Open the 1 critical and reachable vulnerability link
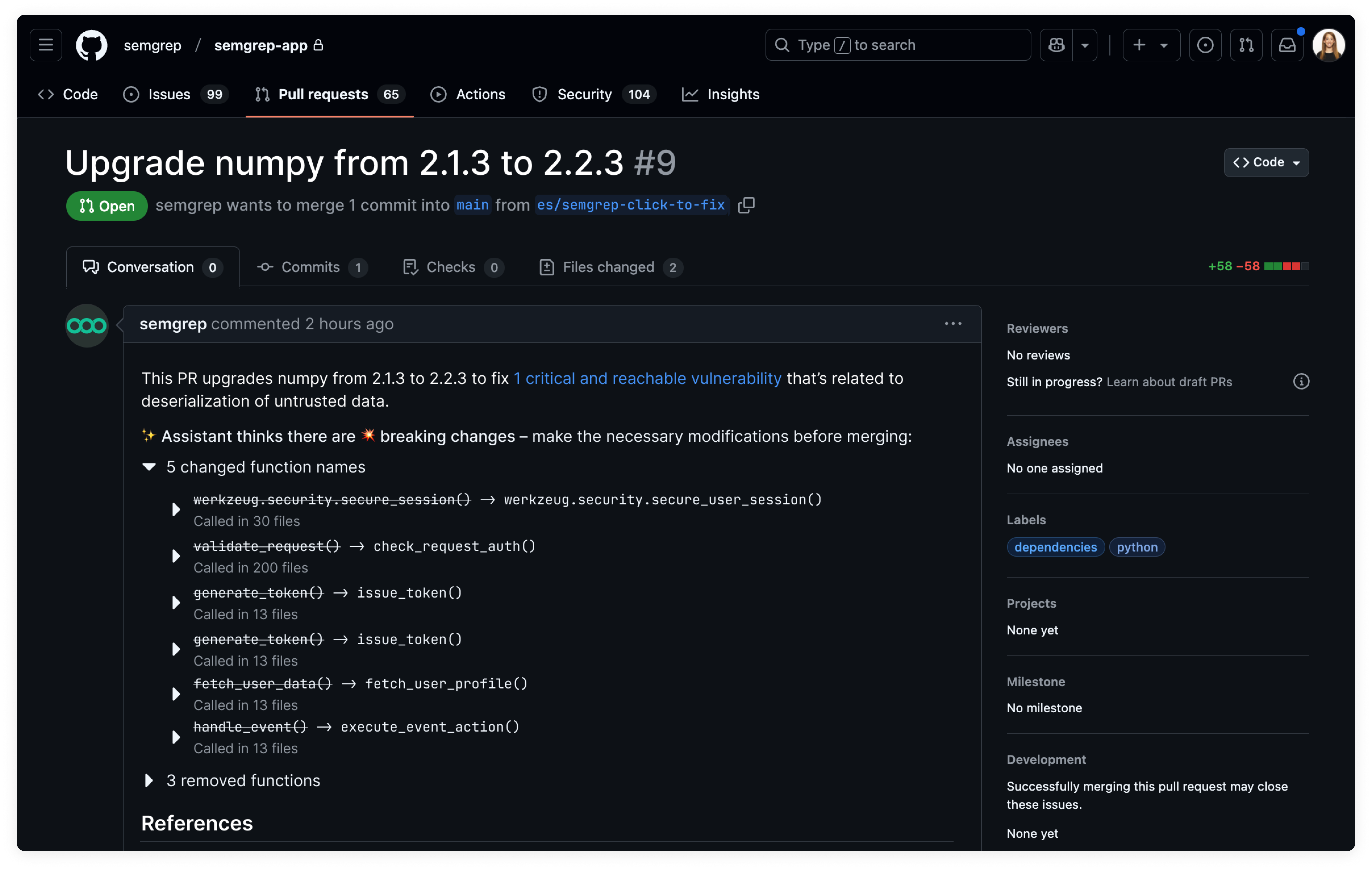 [647, 378]
